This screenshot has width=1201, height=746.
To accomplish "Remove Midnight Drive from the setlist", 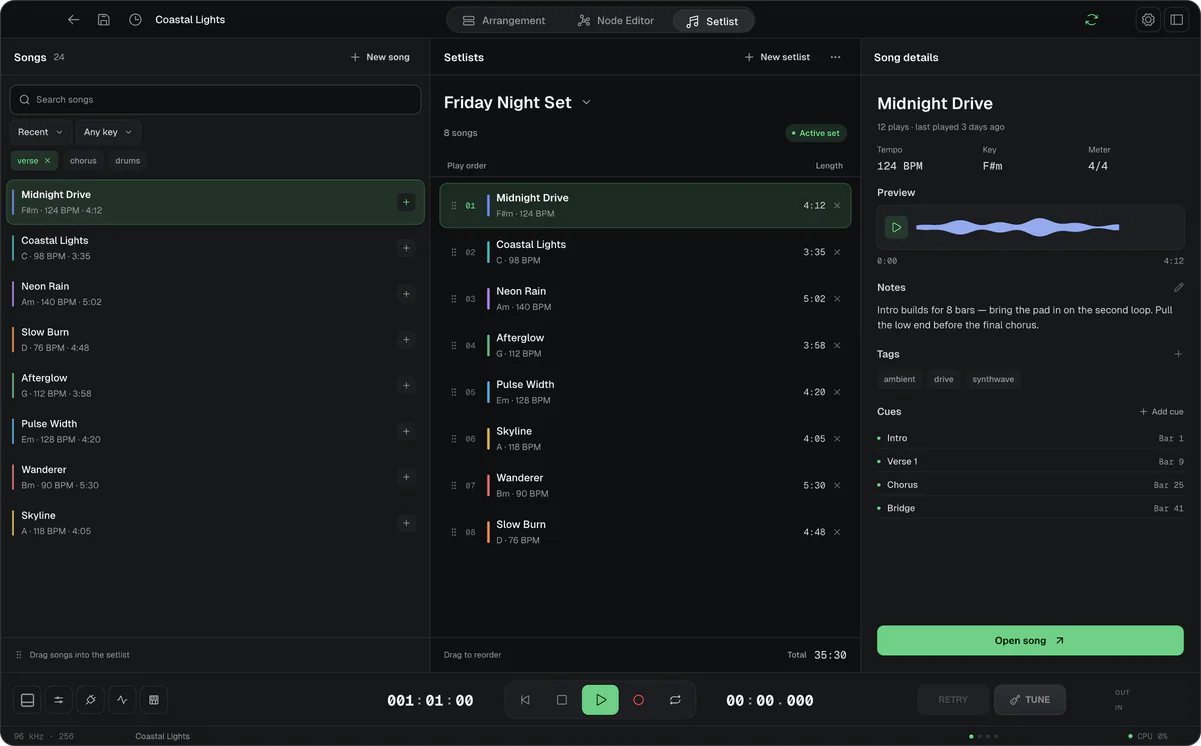I will 837,206.
